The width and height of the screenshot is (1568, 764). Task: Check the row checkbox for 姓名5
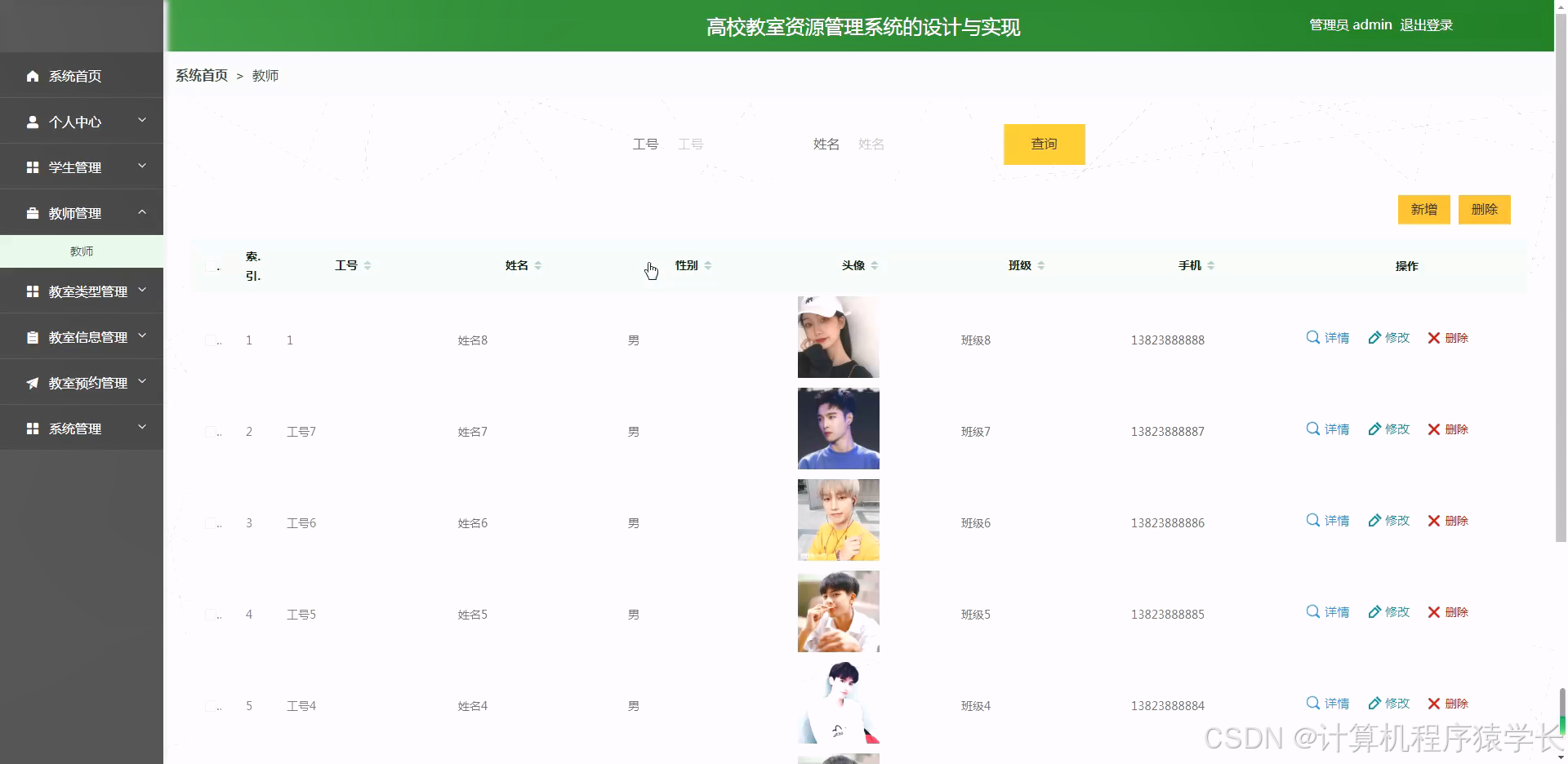click(x=211, y=614)
